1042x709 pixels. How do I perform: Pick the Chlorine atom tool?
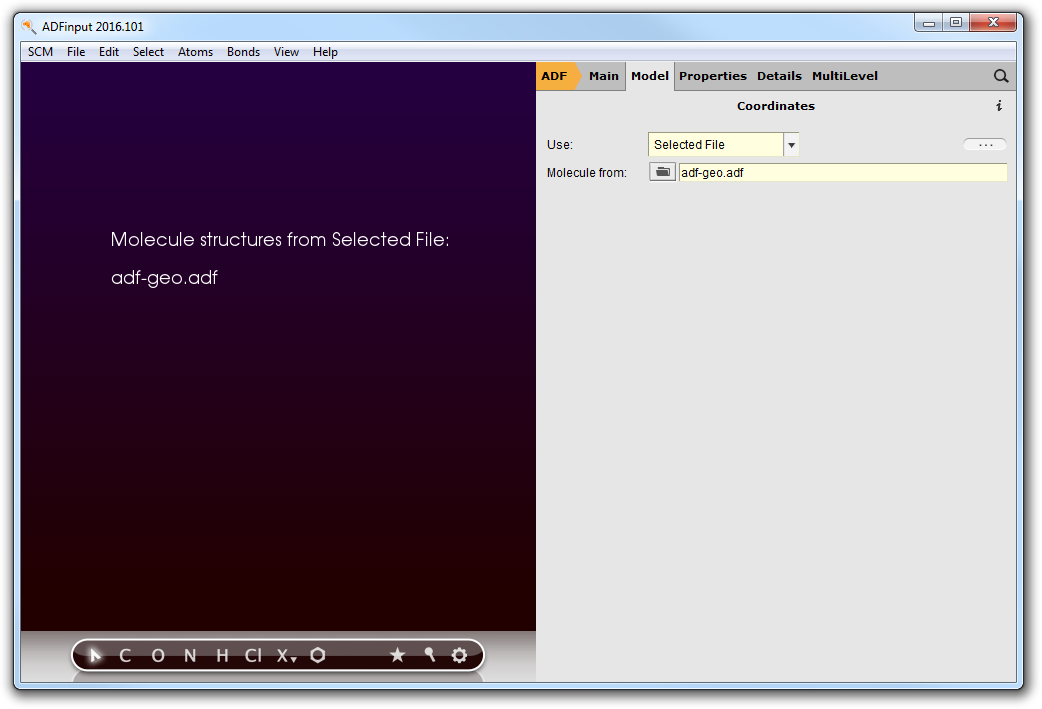click(x=253, y=656)
